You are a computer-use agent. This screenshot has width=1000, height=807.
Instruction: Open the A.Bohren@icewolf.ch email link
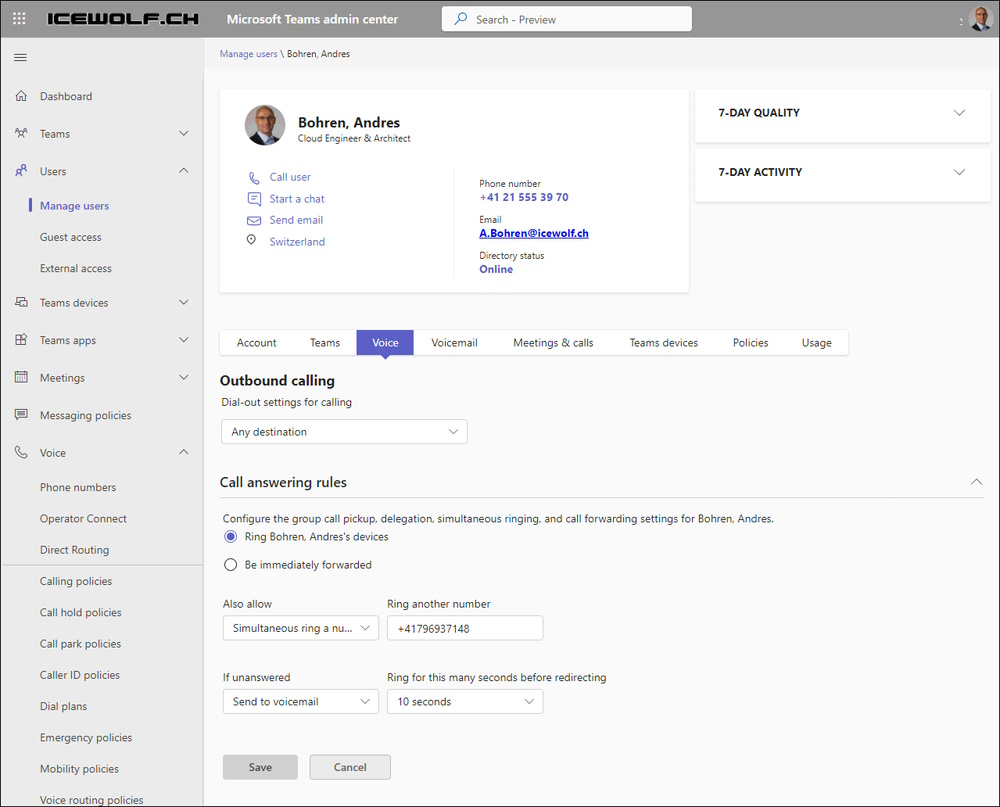[534, 233]
